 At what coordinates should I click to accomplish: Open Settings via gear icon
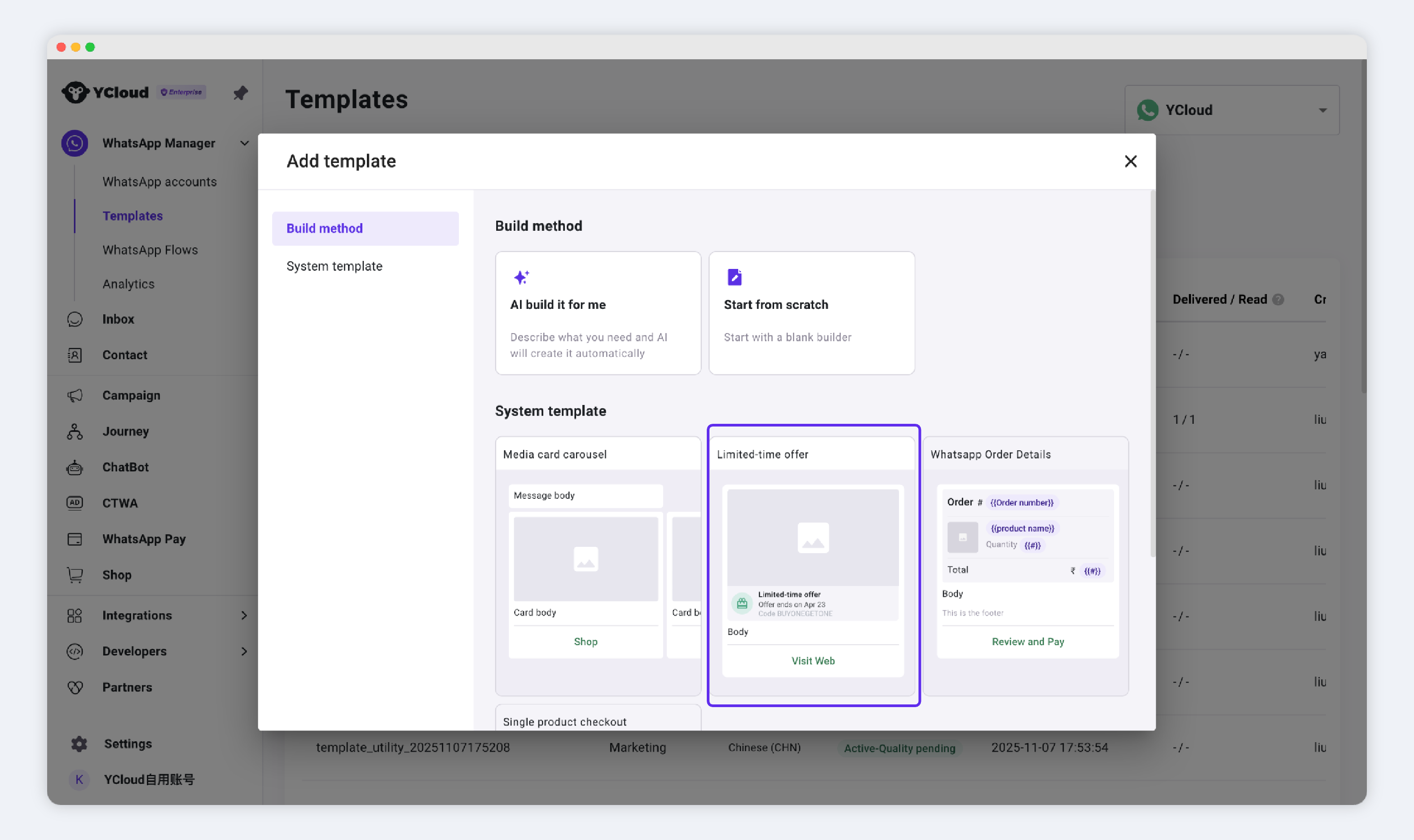[x=79, y=744]
